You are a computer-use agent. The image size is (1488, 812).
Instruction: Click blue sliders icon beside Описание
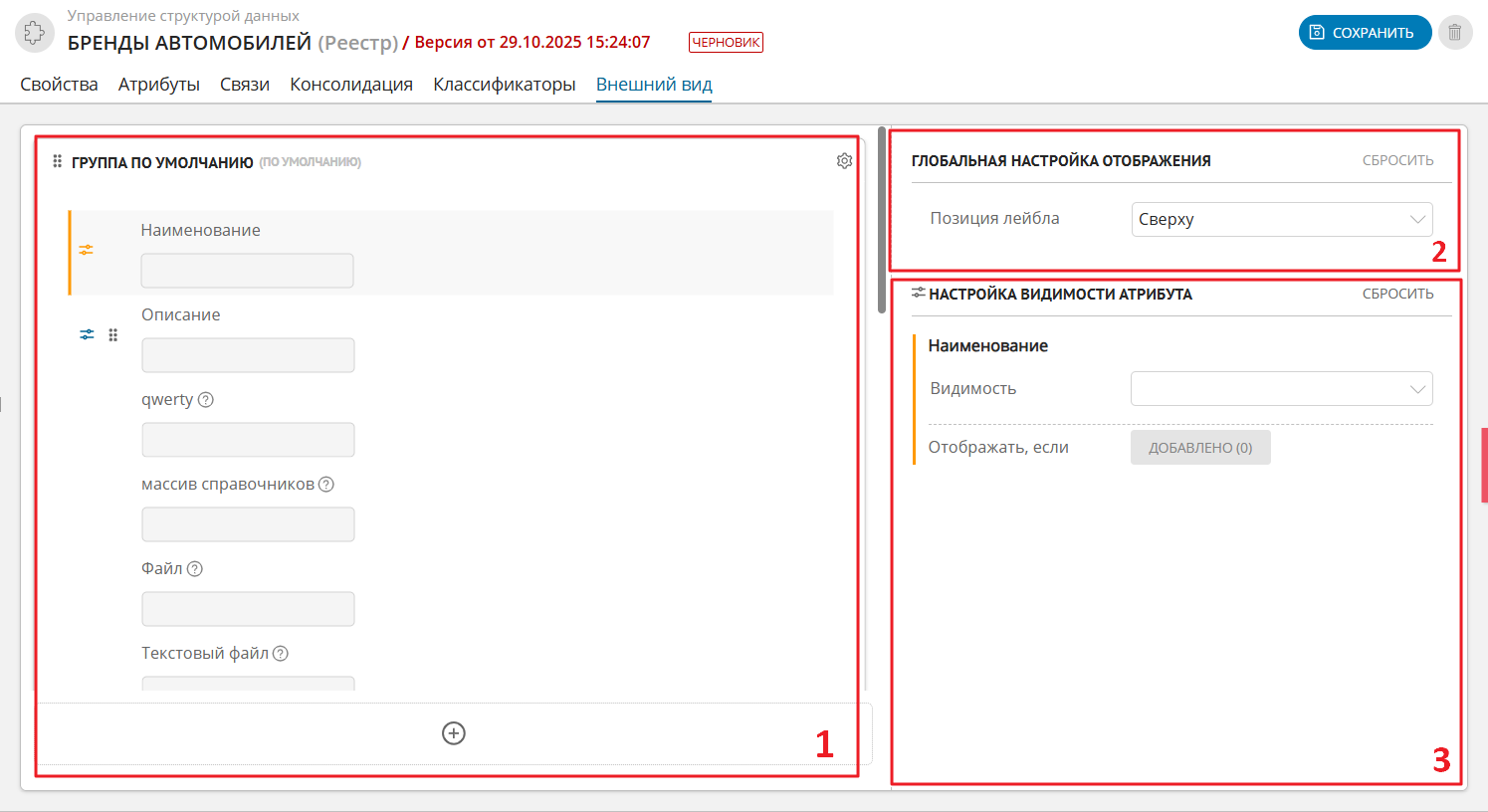(x=88, y=335)
